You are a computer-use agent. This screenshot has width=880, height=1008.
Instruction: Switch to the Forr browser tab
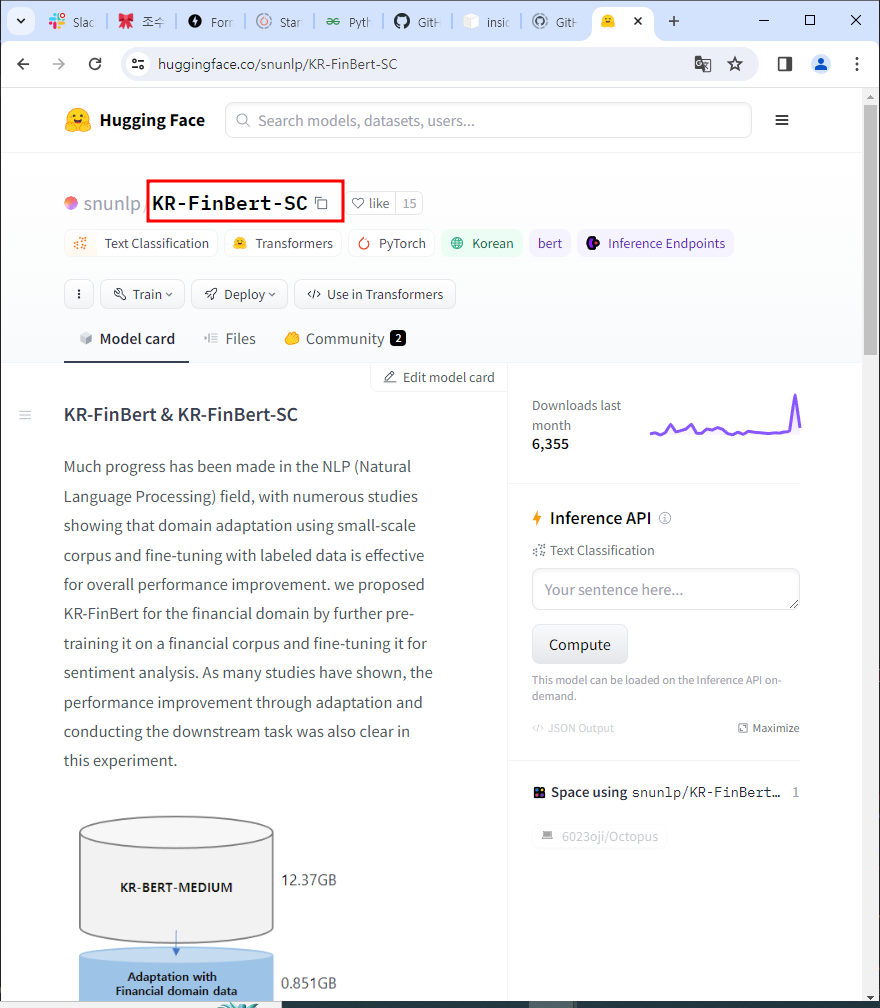(x=210, y=22)
